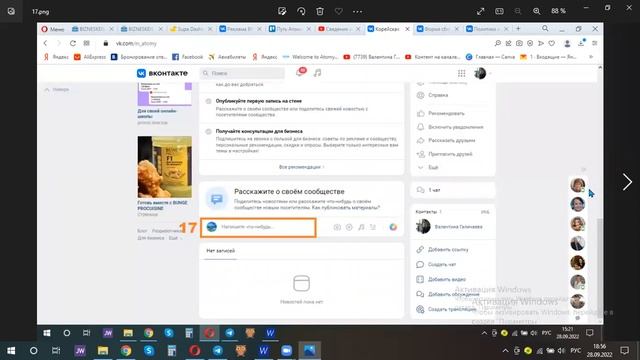Attach a video with the play-circle icon
640x360 pixels.
349,227
